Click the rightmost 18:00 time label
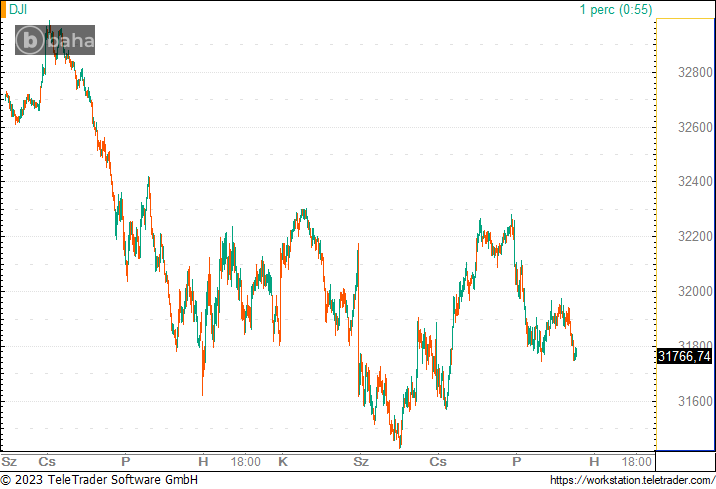The image size is (716, 489). click(x=637, y=462)
